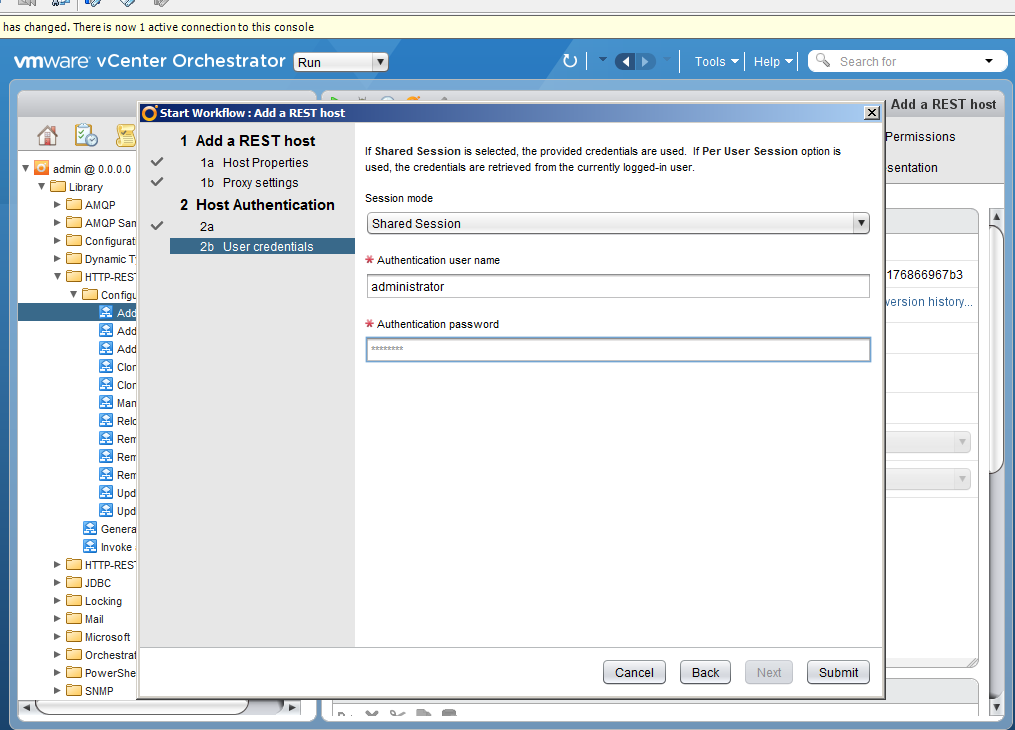Click the search magnifier icon
Image resolution: width=1015 pixels, height=730 pixels.
[823, 61]
